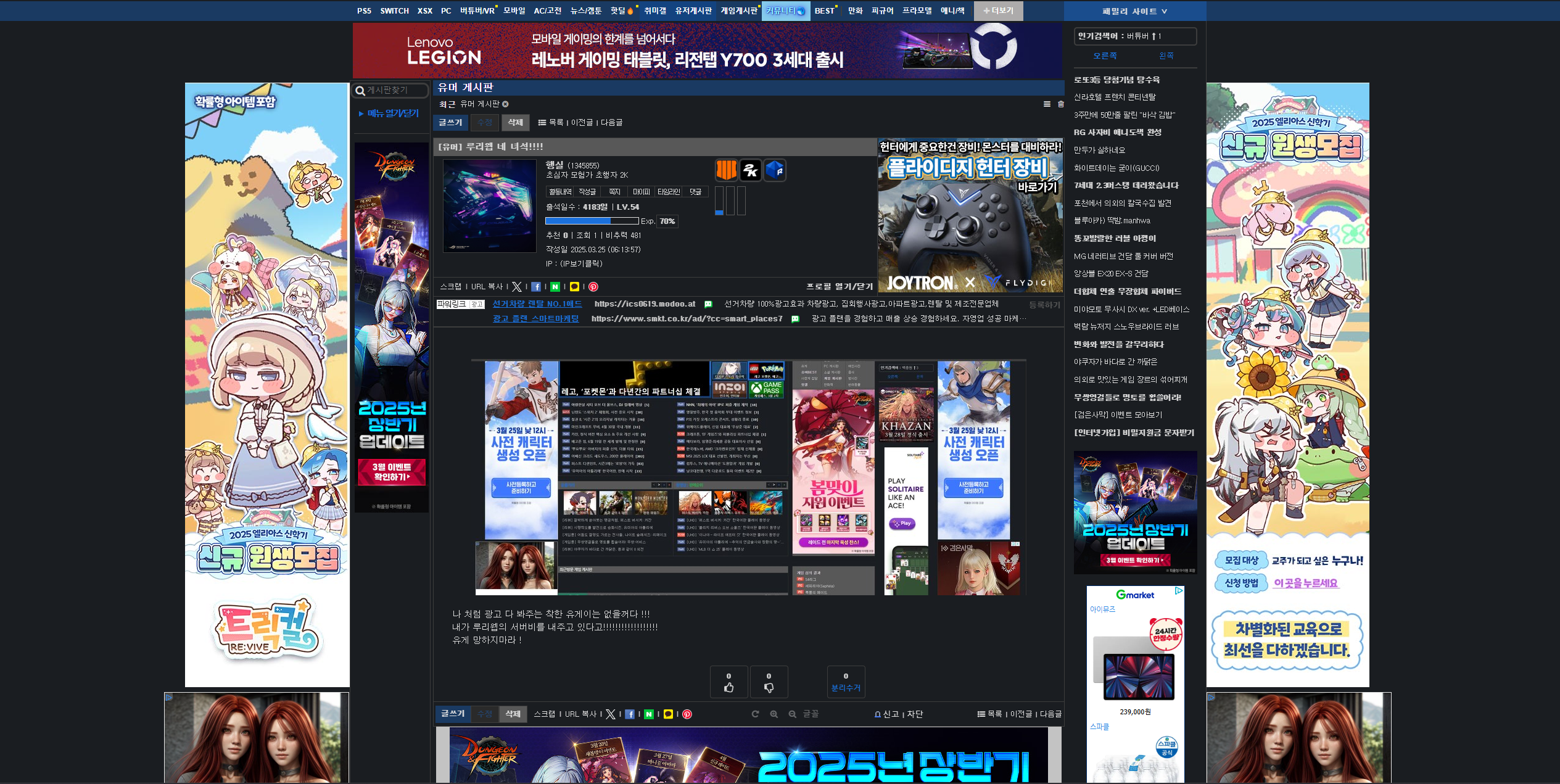Click the bell report (신고) icon

(878, 714)
